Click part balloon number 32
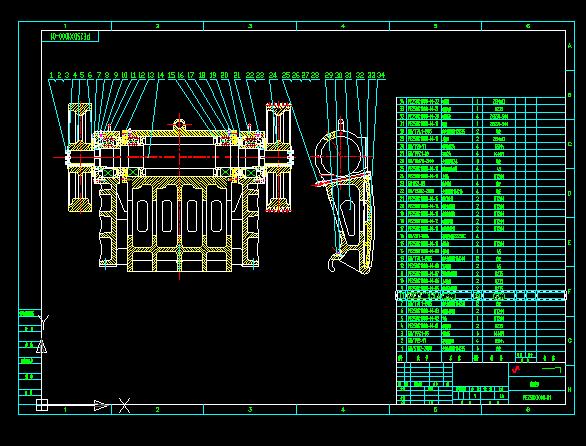 [x=360, y=75]
